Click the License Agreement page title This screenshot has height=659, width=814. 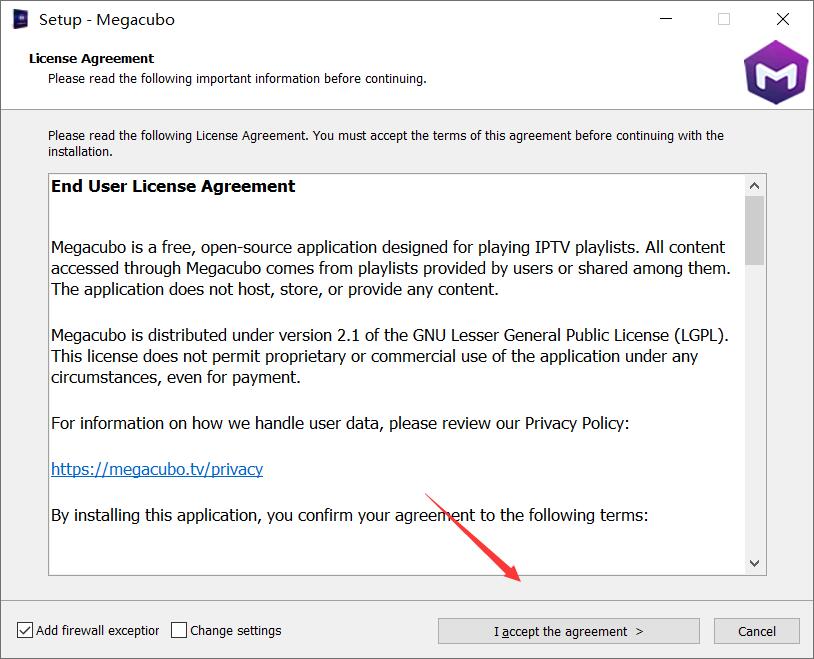91,58
